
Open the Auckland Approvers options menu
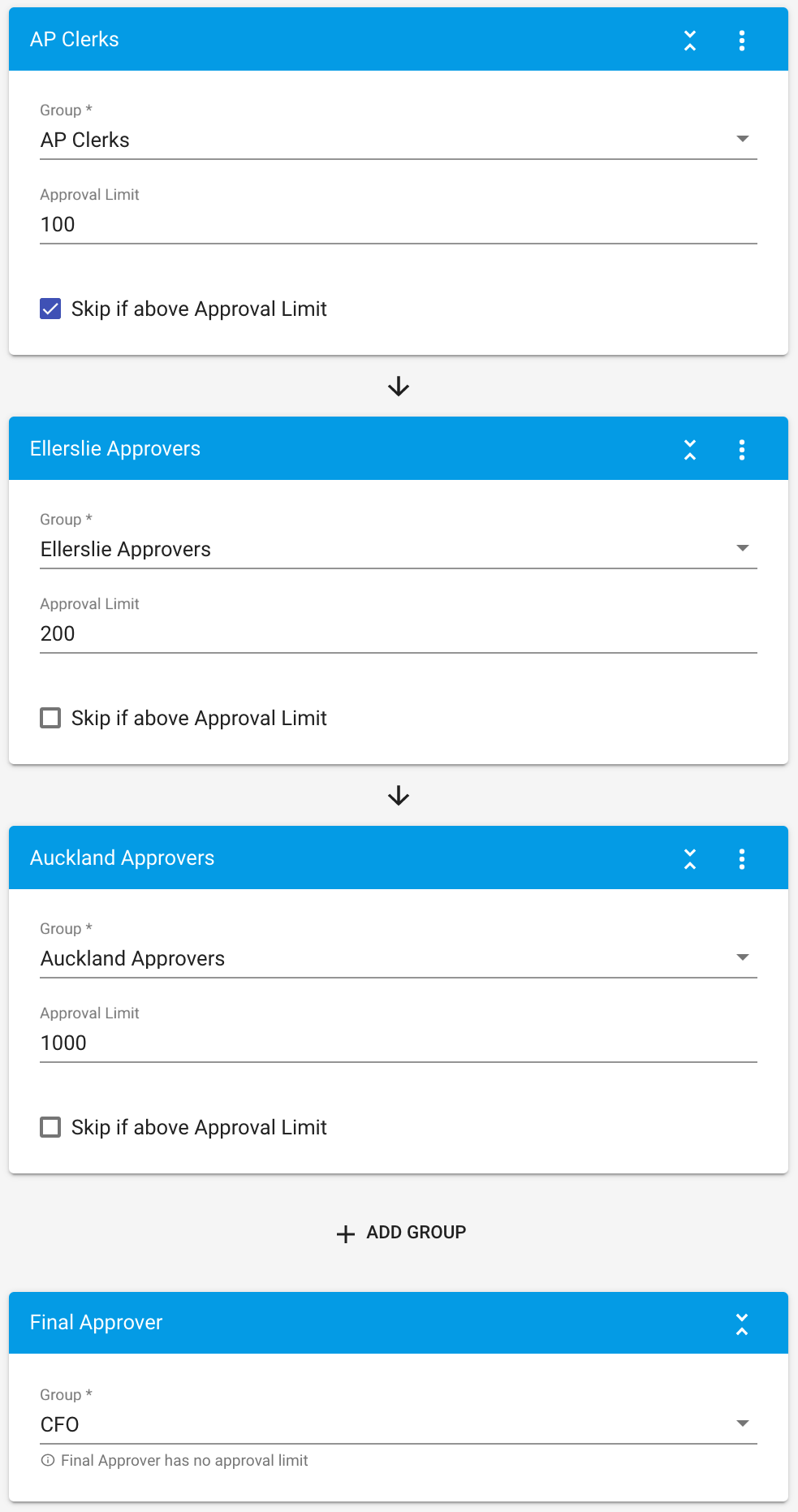(x=741, y=858)
